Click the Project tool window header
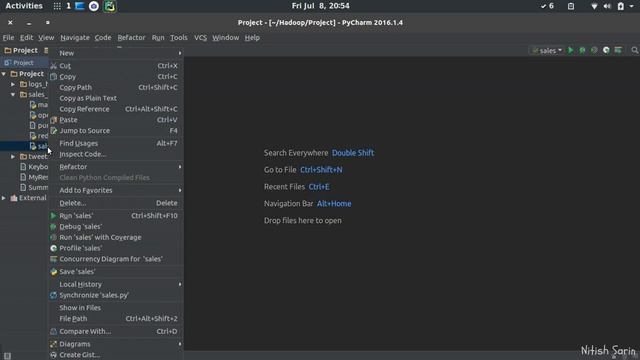The width and height of the screenshot is (640, 360). point(21,50)
